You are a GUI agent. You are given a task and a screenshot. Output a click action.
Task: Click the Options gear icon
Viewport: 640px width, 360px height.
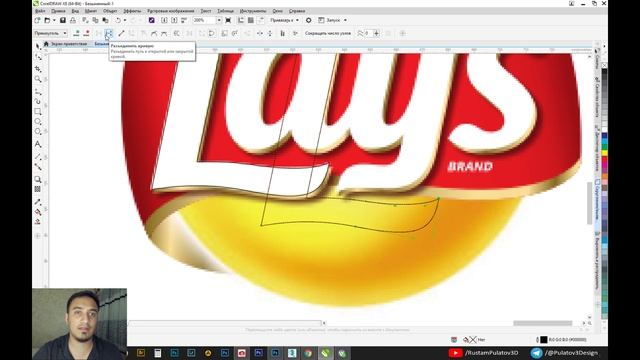coord(309,20)
